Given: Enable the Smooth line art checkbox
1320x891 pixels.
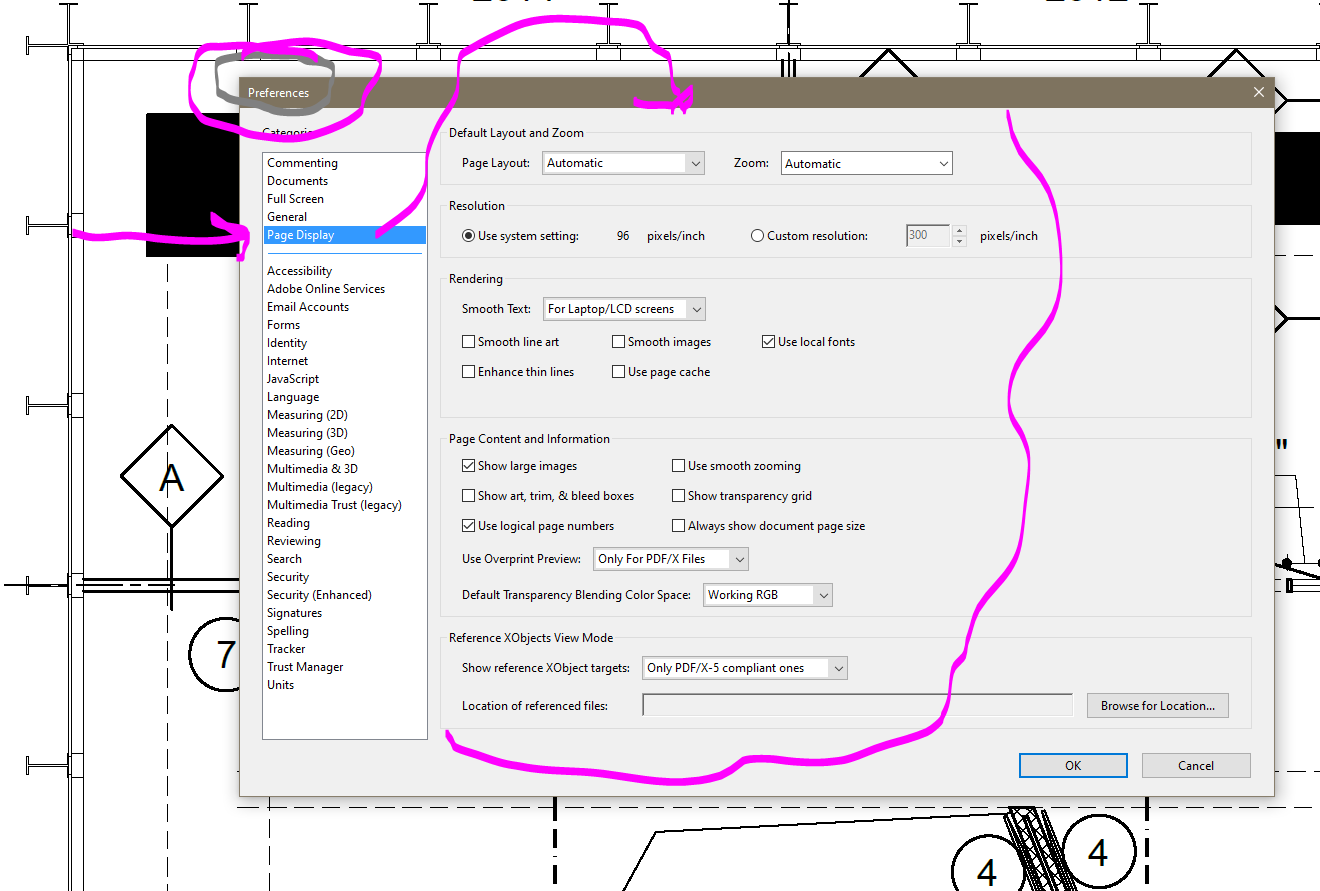Looking at the screenshot, I should click(468, 341).
